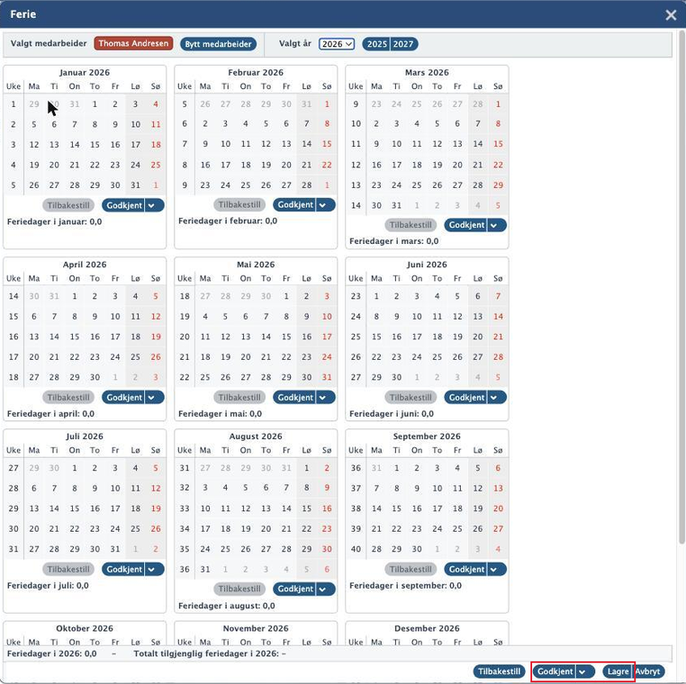Click week number 25 in Juni 2026
This screenshot has height=684, width=686.
point(356,337)
